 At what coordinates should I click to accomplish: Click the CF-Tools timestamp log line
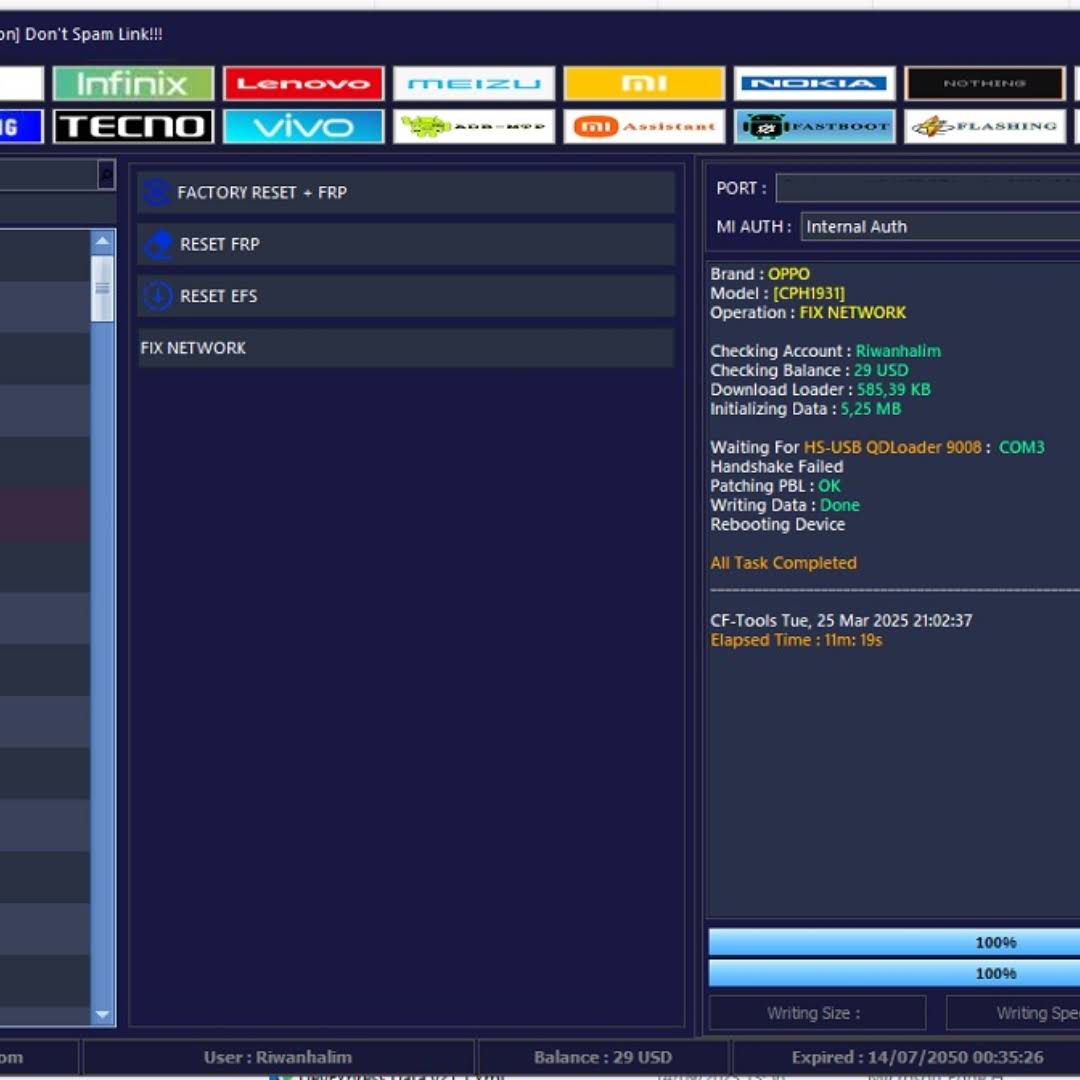point(842,621)
